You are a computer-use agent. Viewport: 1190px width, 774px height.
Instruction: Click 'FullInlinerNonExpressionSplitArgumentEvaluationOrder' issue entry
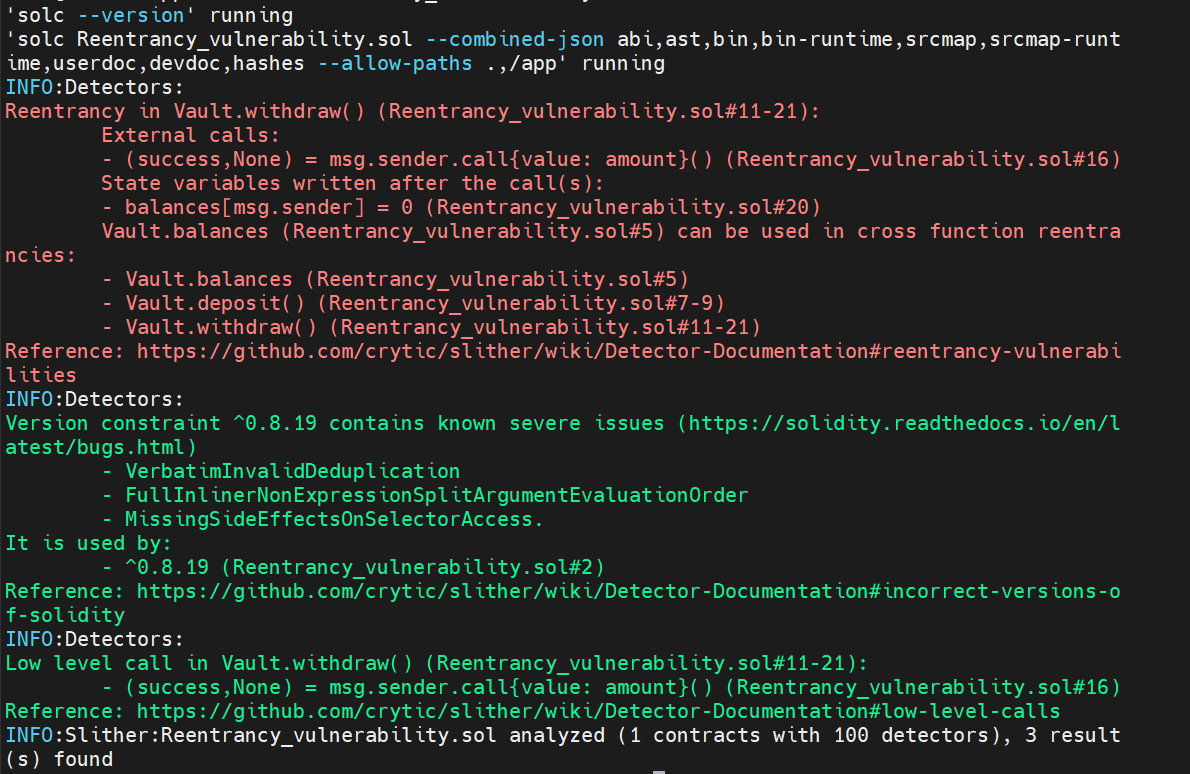coord(436,495)
